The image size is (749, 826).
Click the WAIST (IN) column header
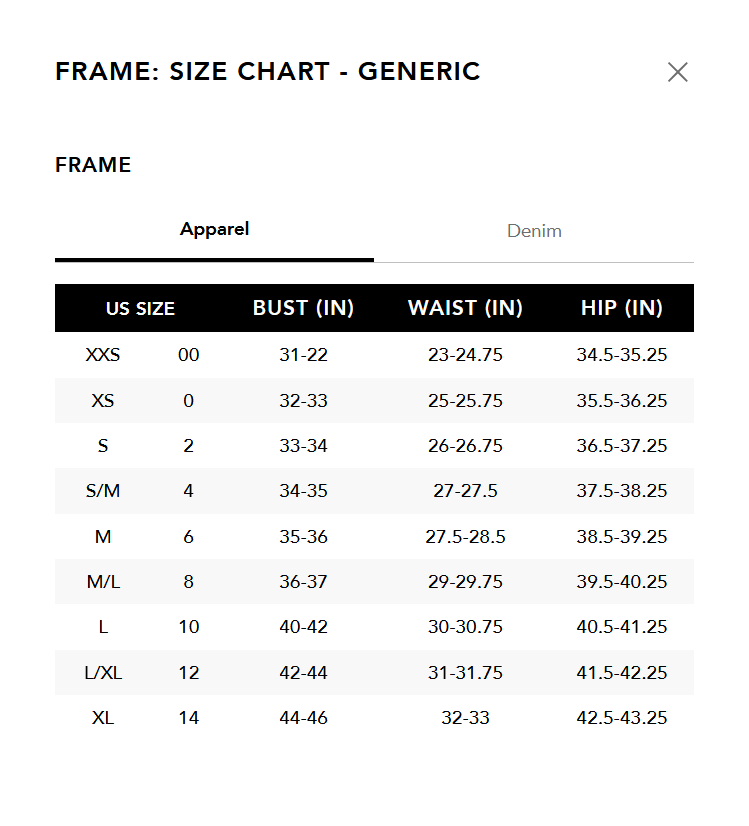pyautogui.click(x=465, y=308)
